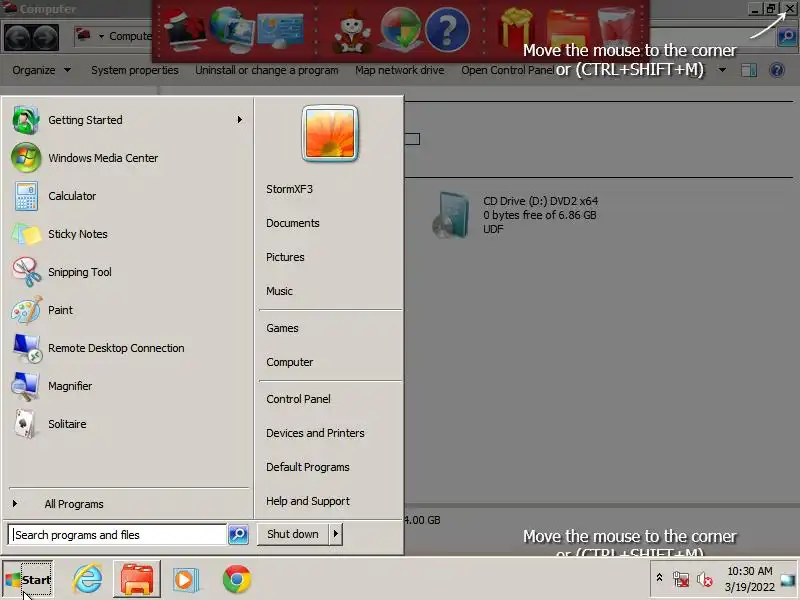Open Devices and Printers
This screenshot has width=800, height=600.
[315, 433]
